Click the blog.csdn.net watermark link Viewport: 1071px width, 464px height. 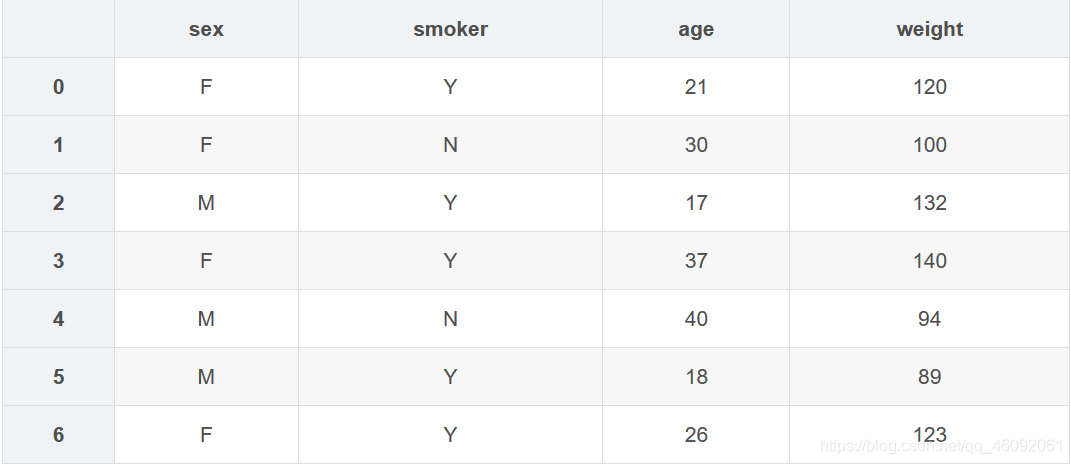pyautogui.click(x=941, y=446)
